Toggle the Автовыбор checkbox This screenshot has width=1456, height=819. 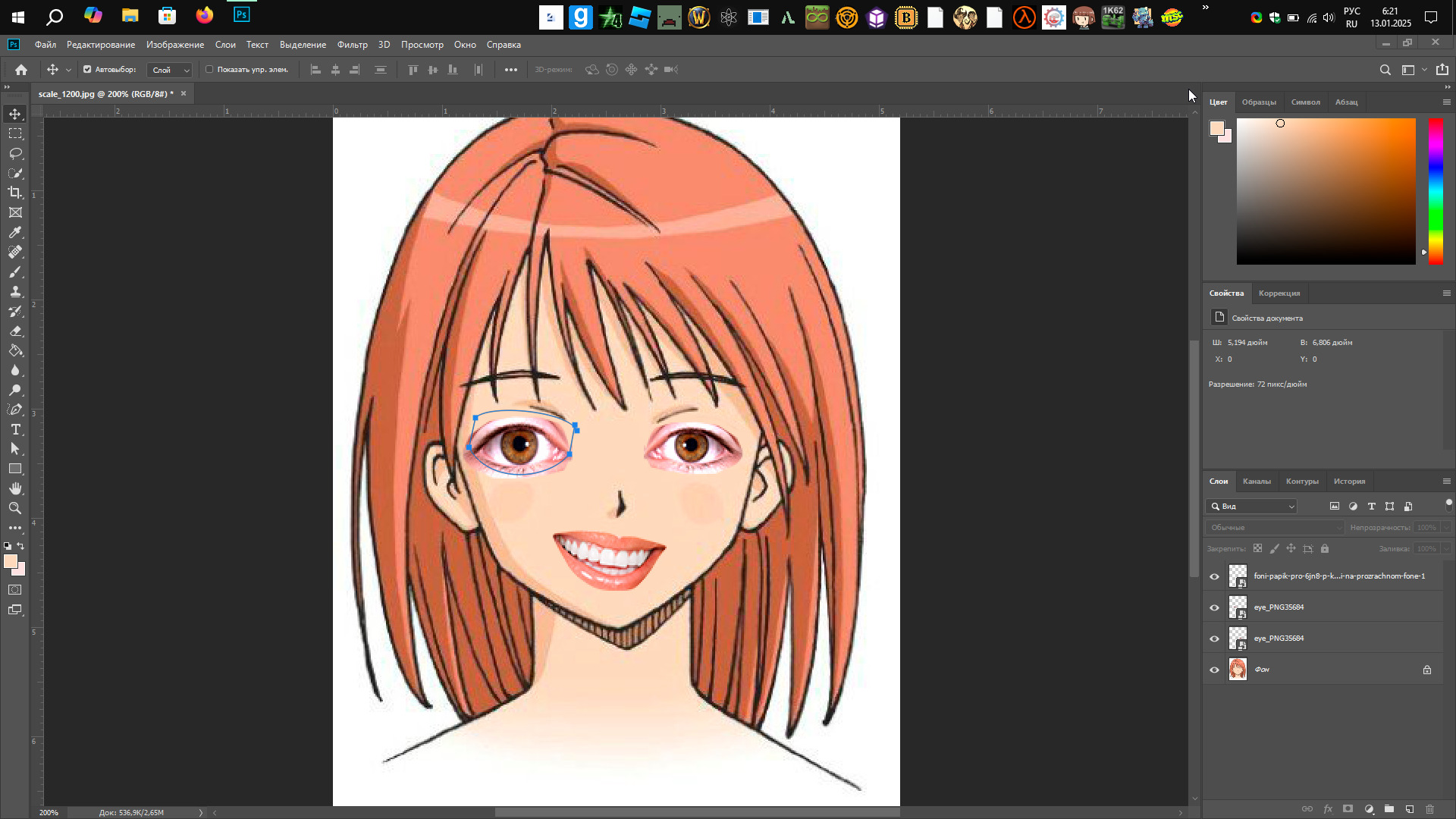(87, 69)
